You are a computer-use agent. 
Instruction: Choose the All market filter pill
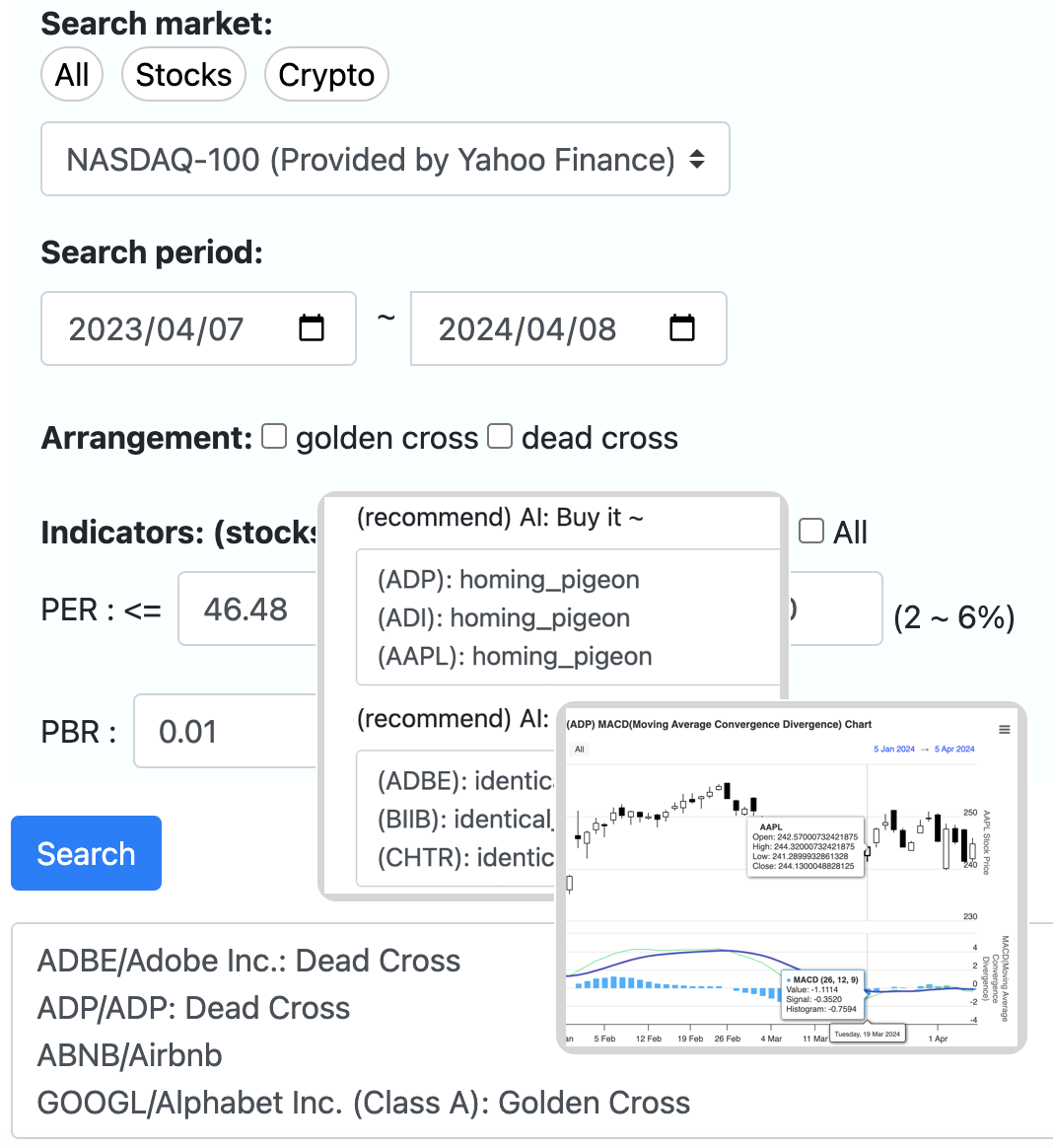(x=72, y=75)
